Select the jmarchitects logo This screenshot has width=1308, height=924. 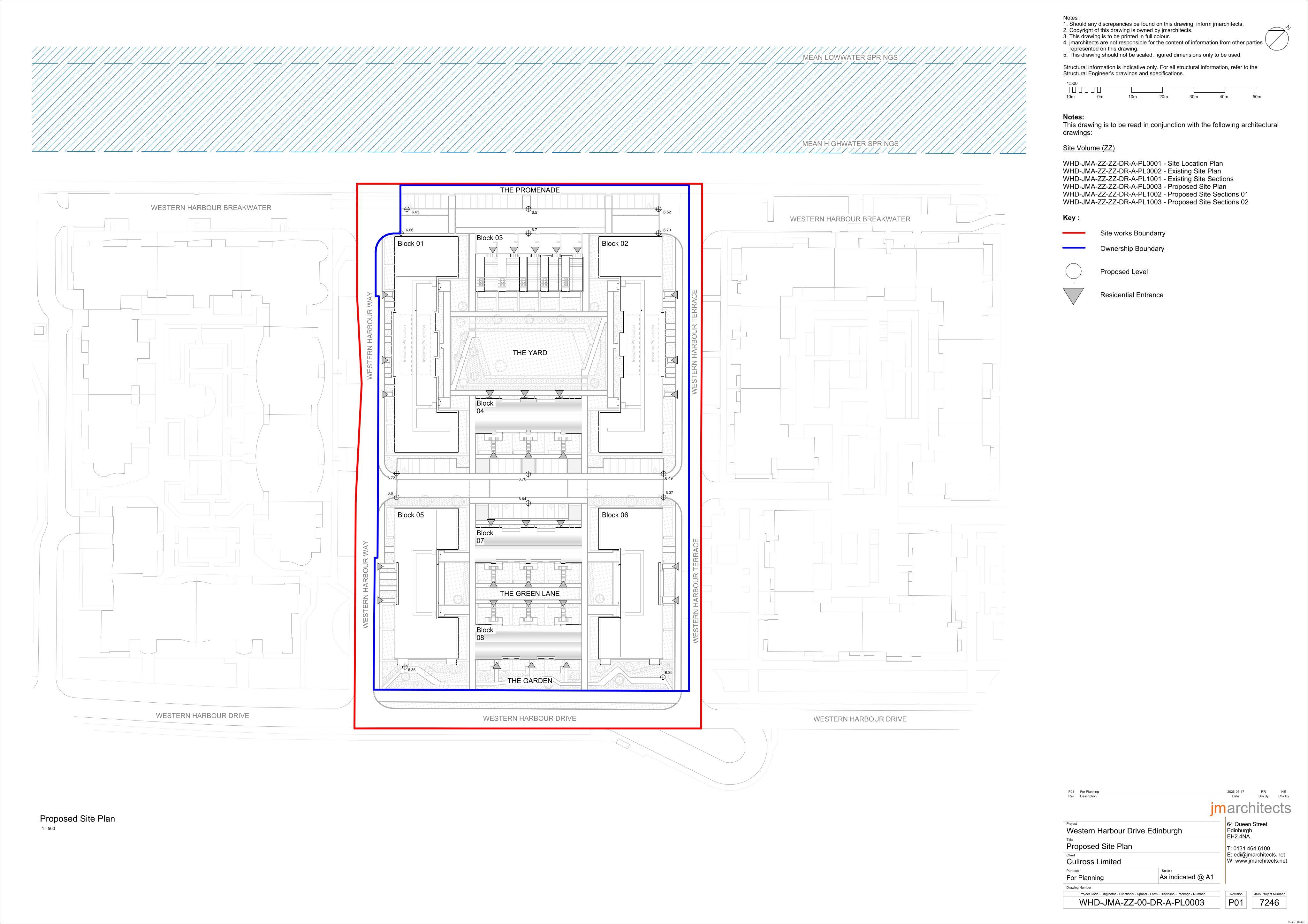click(1251, 808)
